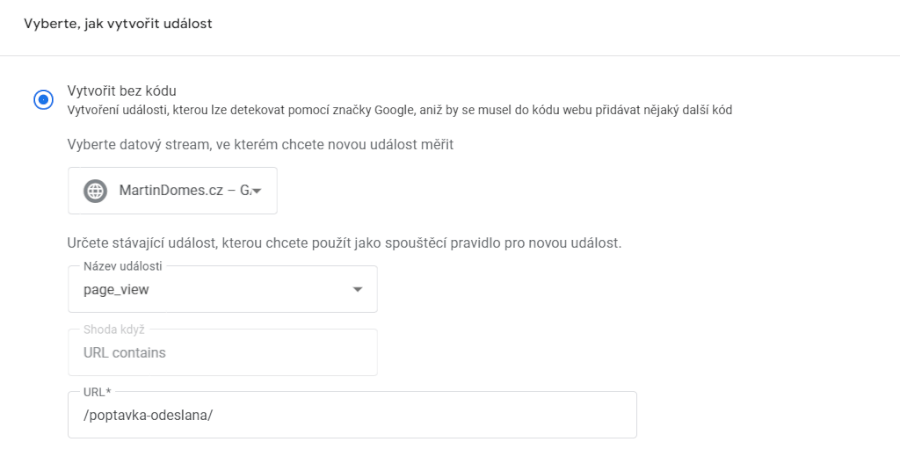
Task: Click the 'Určete stávající událost' instruction text
Action: point(344,243)
